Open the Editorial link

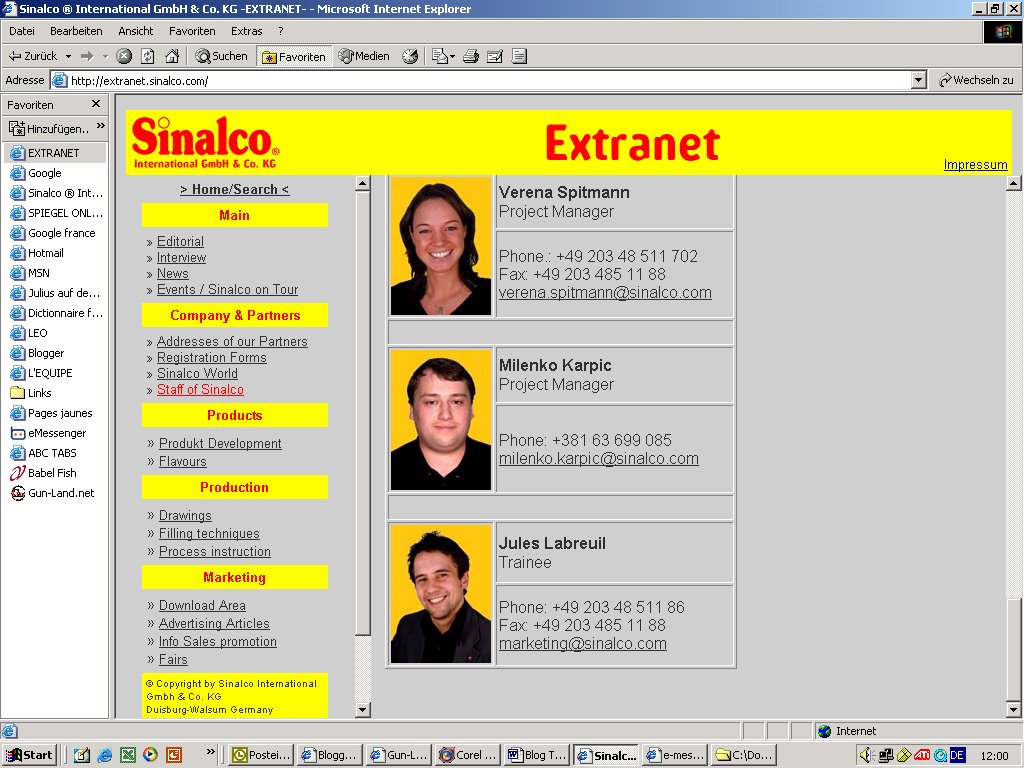click(x=180, y=241)
